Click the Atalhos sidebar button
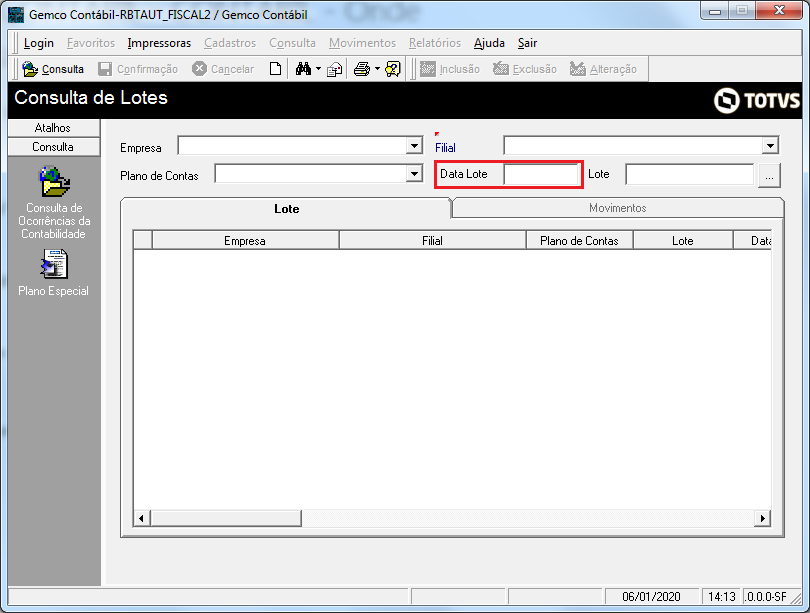810x613 pixels. coord(54,128)
